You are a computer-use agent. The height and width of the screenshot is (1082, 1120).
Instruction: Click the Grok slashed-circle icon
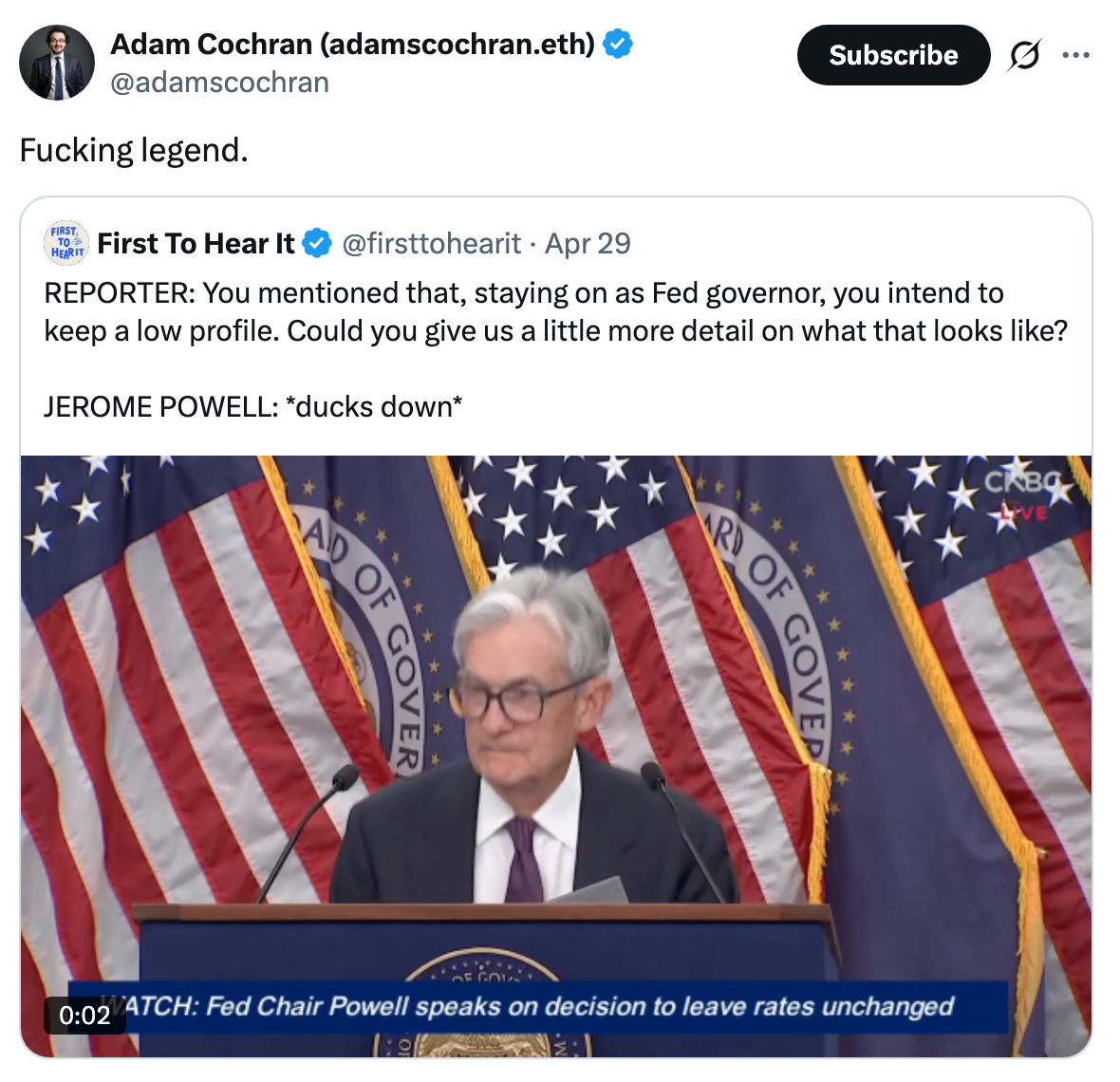(1024, 55)
